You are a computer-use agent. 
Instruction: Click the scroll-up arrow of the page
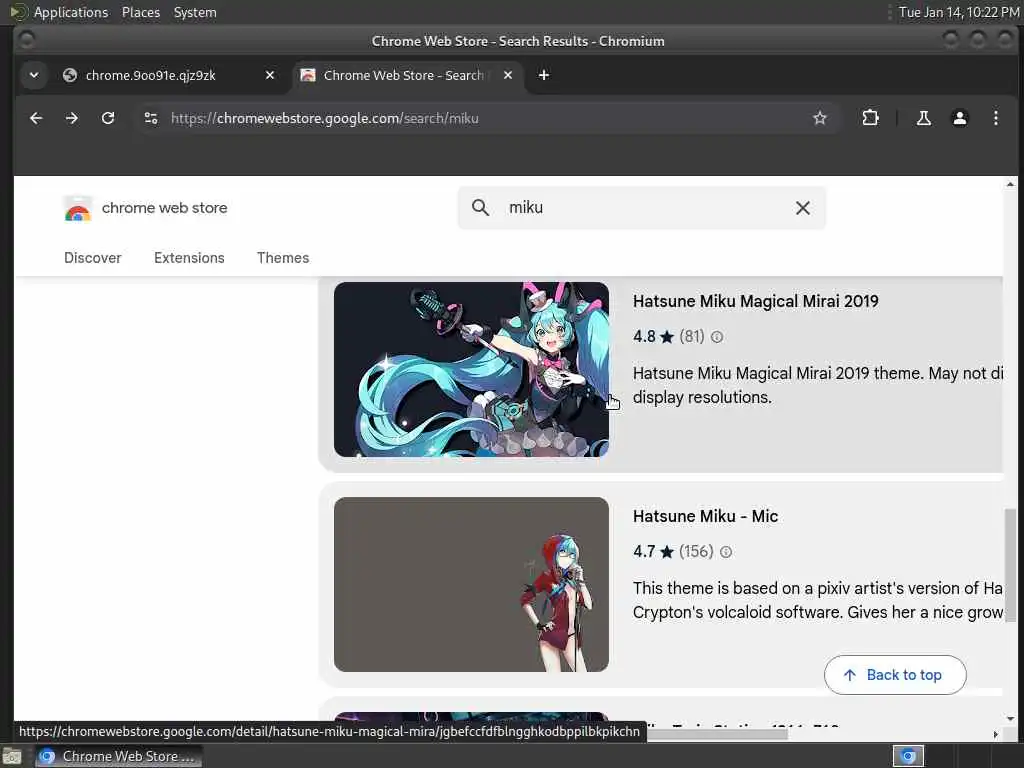pyautogui.click(x=1010, y=184)
